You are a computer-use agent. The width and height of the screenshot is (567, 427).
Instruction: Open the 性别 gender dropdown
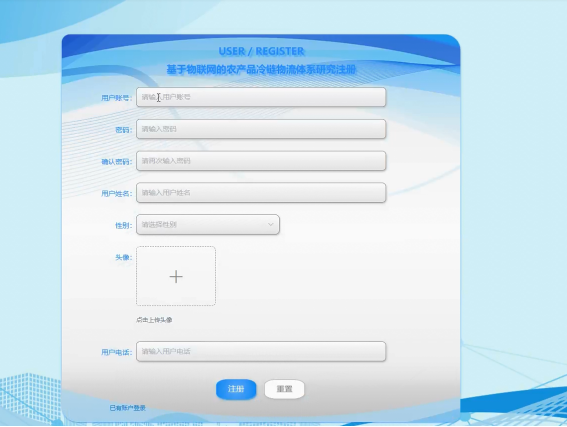208,225
